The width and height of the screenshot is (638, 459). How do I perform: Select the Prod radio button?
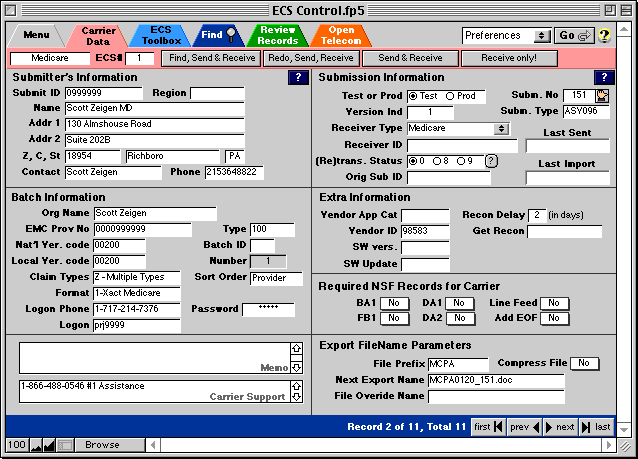coord(450,96)
